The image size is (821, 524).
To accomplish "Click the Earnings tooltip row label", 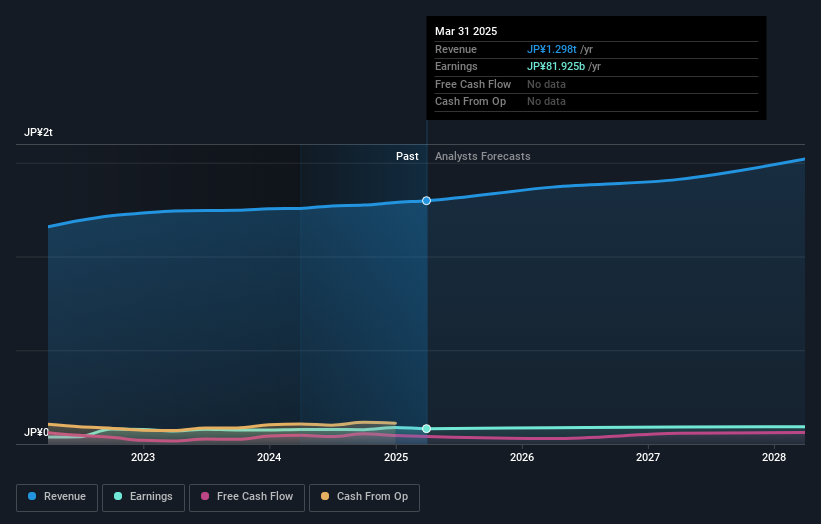I will click(x=456, y=66).
